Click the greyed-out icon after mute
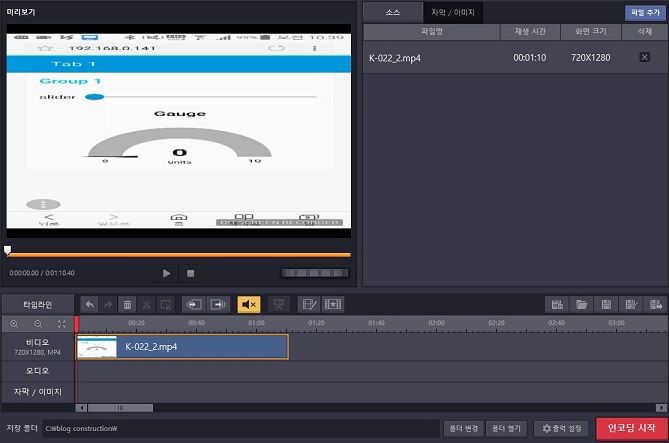The height and width of the screenshot is (443, 669). pyautogui.click(x=278, y=304)
